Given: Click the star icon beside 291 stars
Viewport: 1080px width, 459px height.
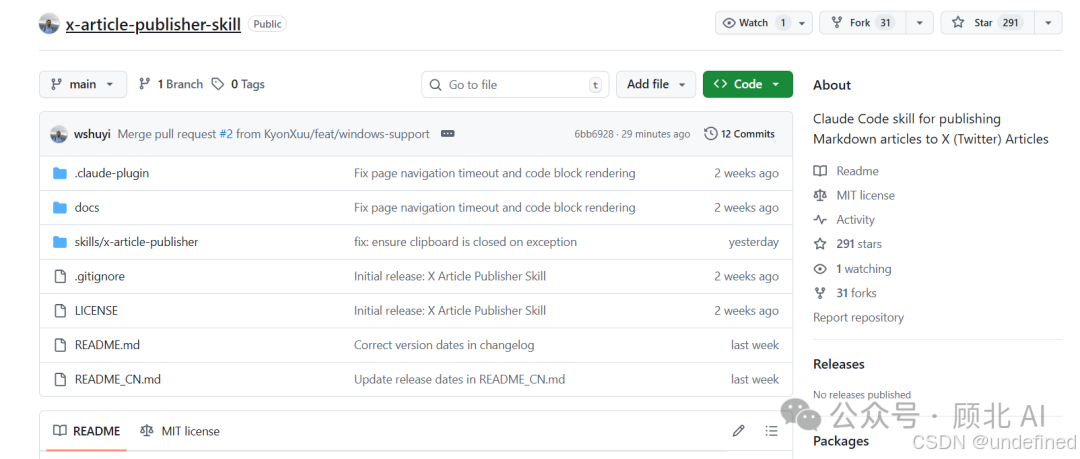Looking at the screenshot, I should tap(820, 244).
